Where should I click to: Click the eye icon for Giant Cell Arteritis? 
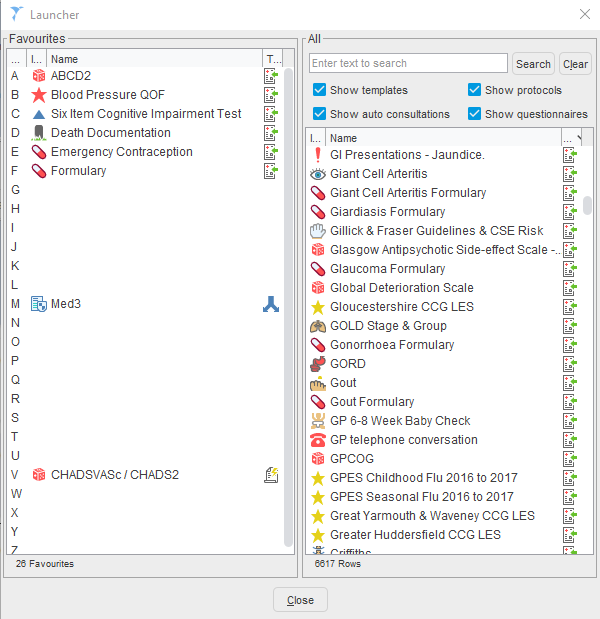[318, 174]
